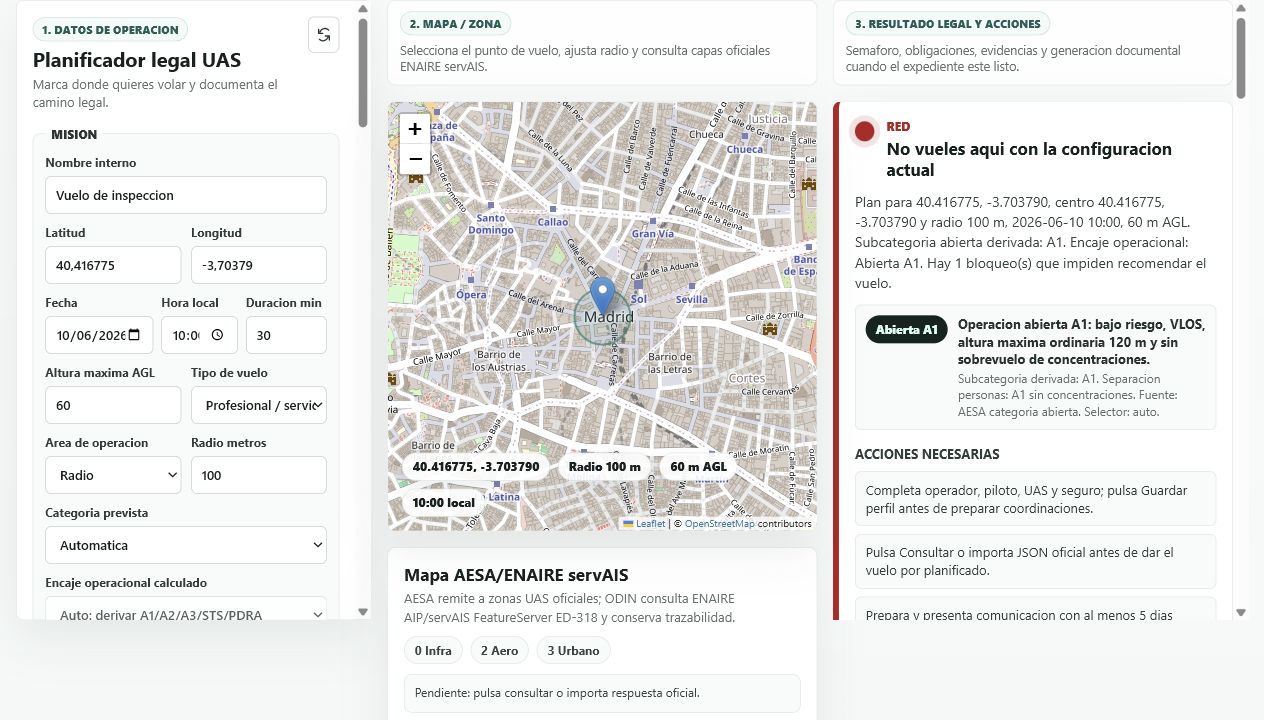Click the Pulsa Consultar o importa JSON action
This screenshot has width=1264, height=720.
tap(1035, 561)
